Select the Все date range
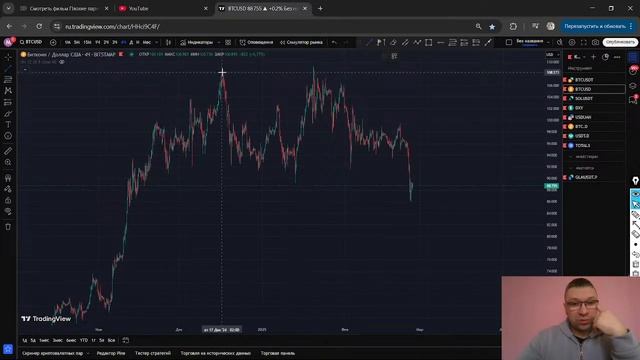Viewport: 640px width, 360px height. click(x=111, y=340)
